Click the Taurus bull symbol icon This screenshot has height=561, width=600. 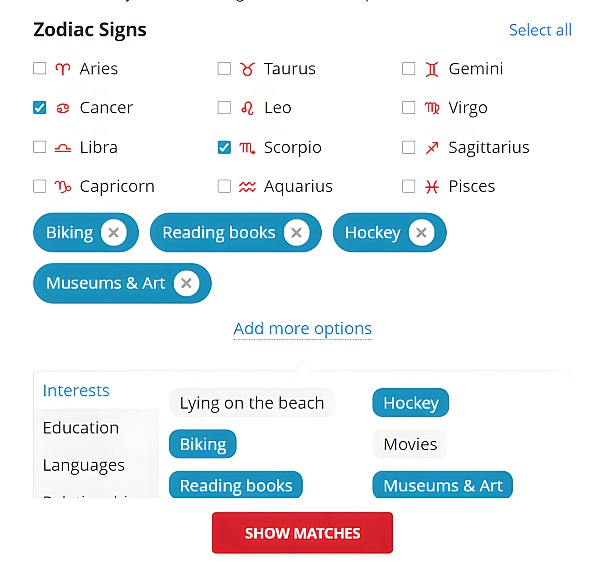pyautogui.click(x=248, y=69)
